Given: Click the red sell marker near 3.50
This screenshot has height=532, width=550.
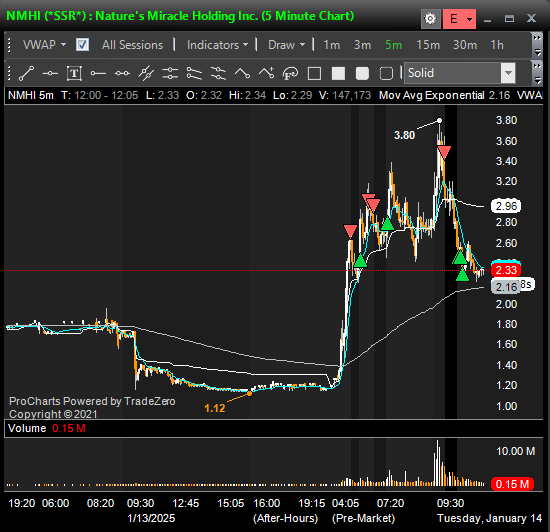Looking at the screenshot, I should tap(444, 153).
